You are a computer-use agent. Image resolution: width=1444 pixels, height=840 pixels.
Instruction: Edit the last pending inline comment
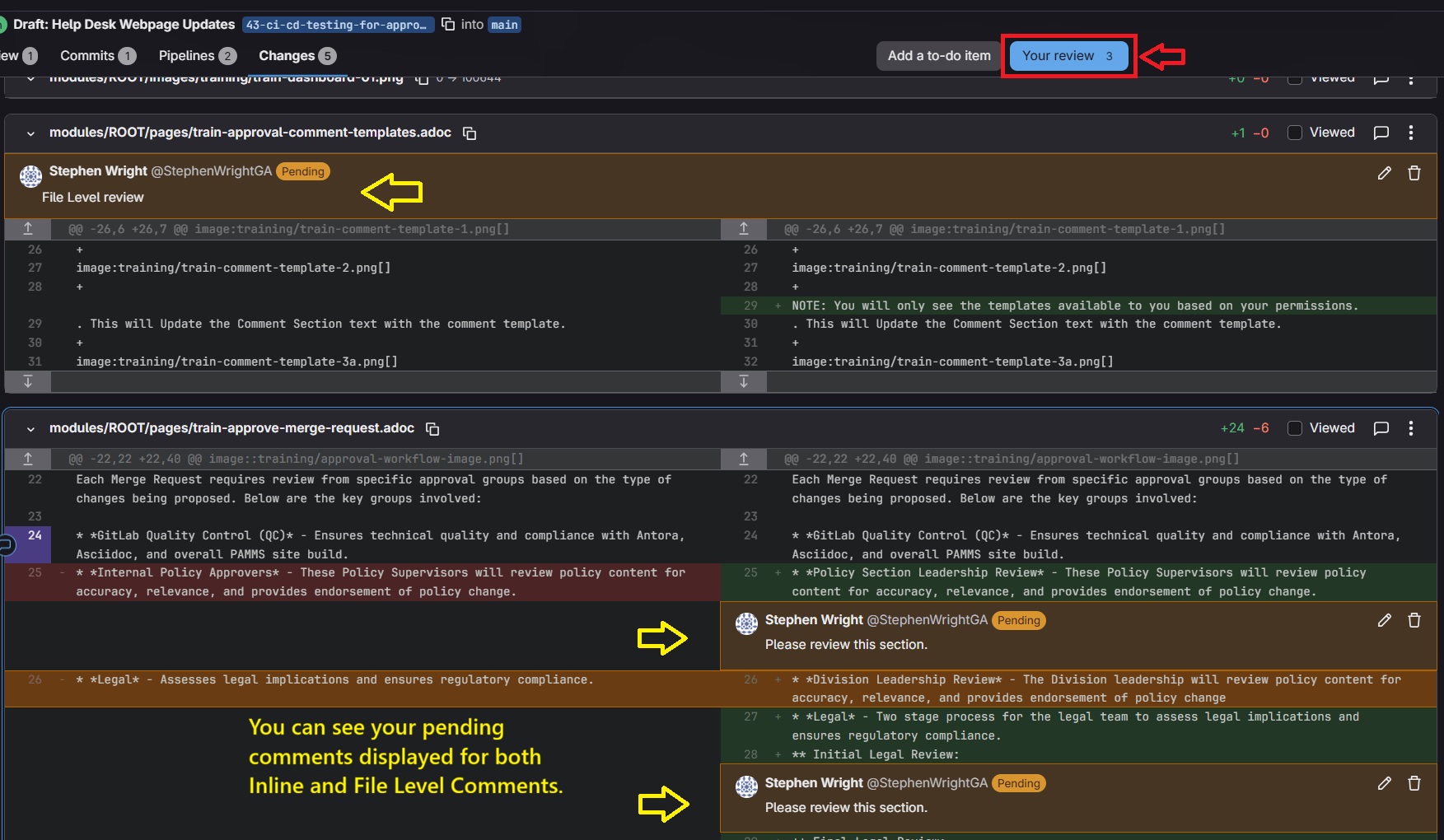point(1384,783)
